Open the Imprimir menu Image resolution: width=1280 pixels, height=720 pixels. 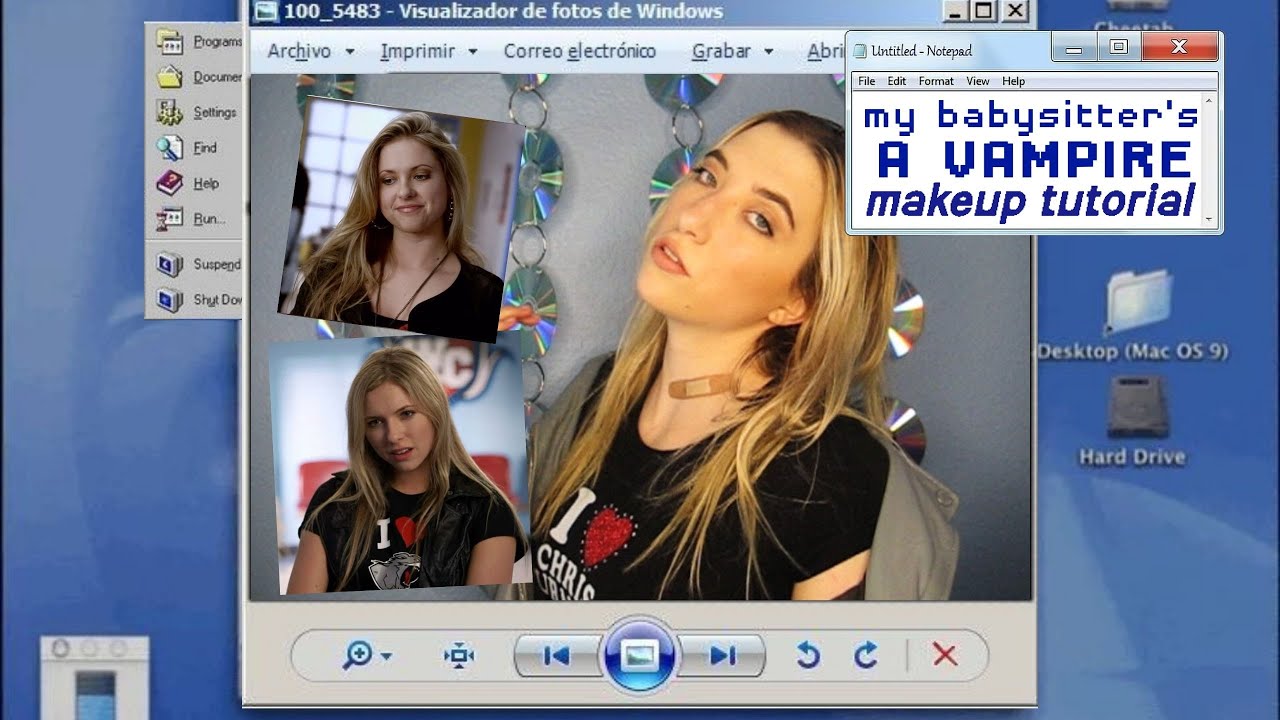[x=429, y=51]
